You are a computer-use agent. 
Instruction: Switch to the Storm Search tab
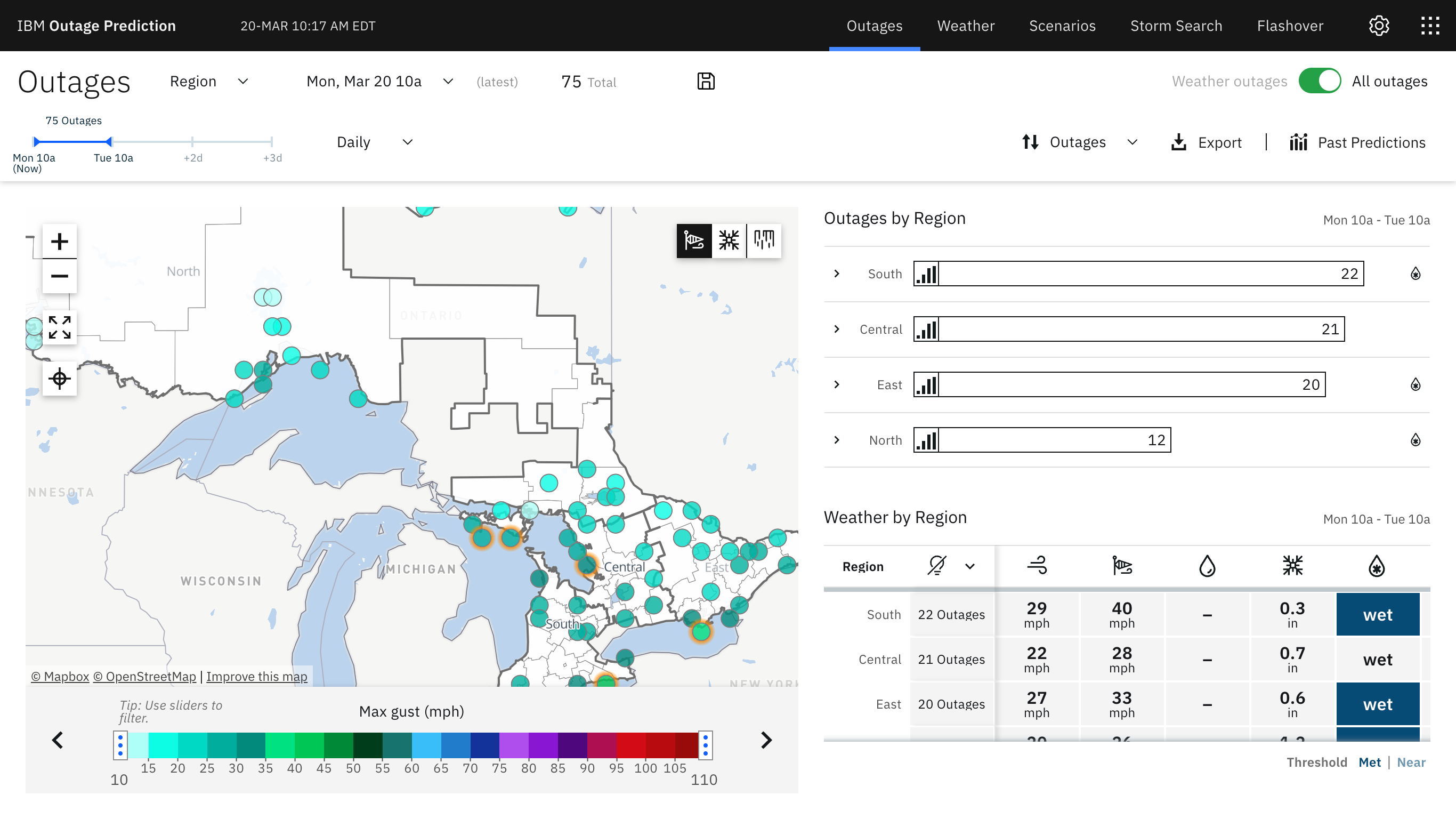(x=1176, y=26)
